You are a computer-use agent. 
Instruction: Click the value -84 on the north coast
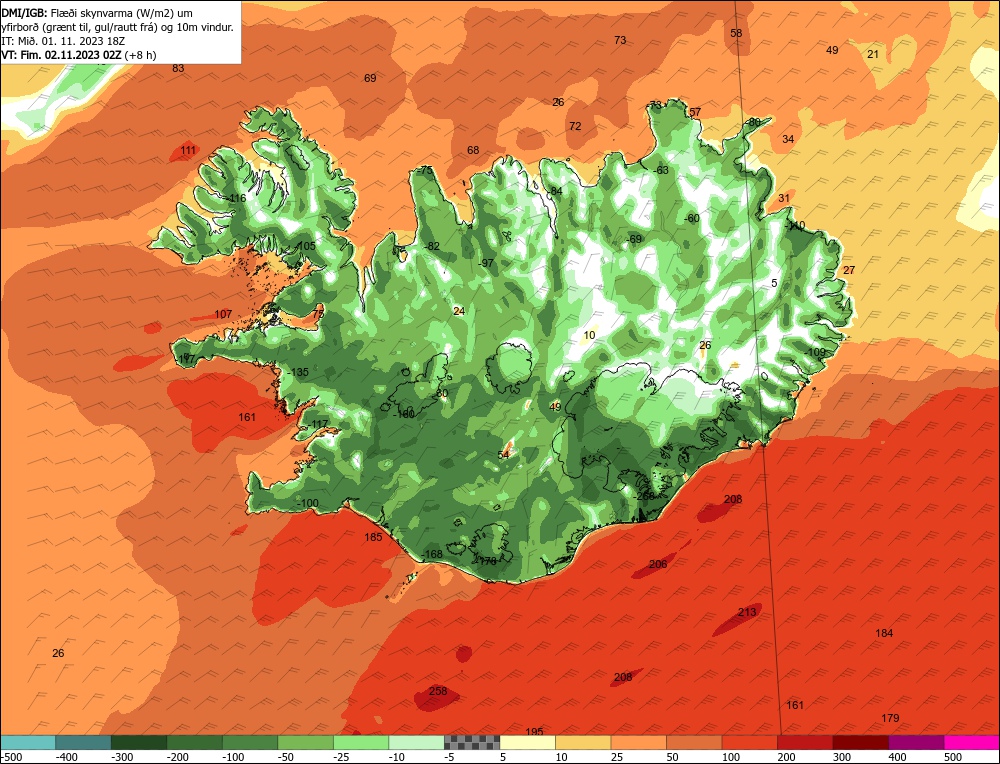pos(555,191)
